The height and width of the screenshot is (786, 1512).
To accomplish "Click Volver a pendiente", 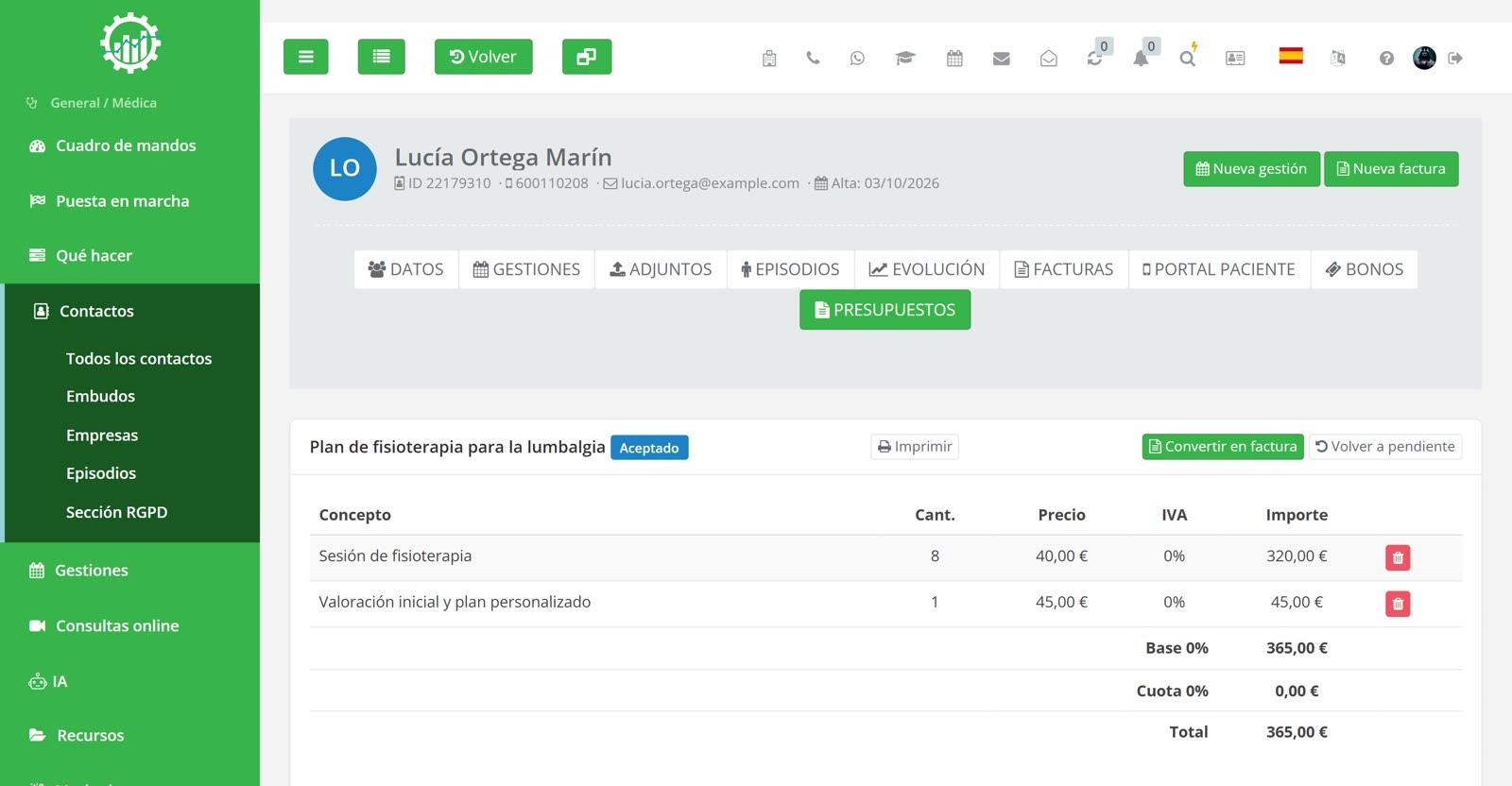I will [1385, 447].
